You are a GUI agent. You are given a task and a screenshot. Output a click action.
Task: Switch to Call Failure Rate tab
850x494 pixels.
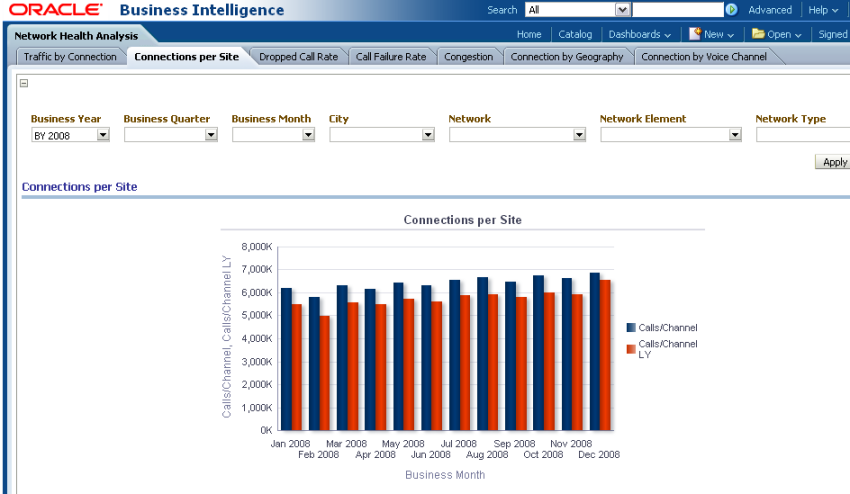pos(391,56)
